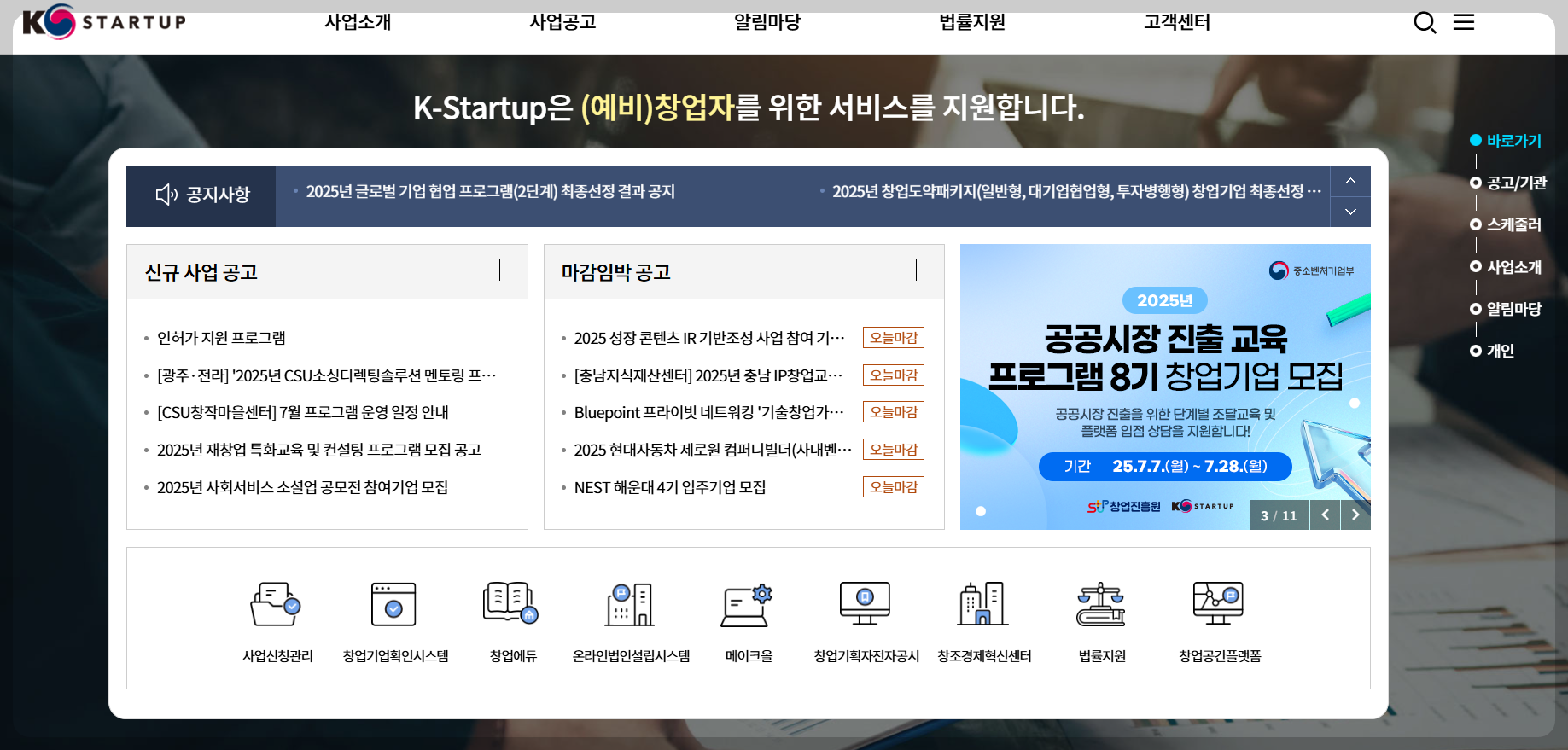The height and width of the screenshot is (750, 1568).
Task: Open [광주·전라] CSU소싱디렉팅솔루션 멘토링 announcement
Action: [327, 375]
